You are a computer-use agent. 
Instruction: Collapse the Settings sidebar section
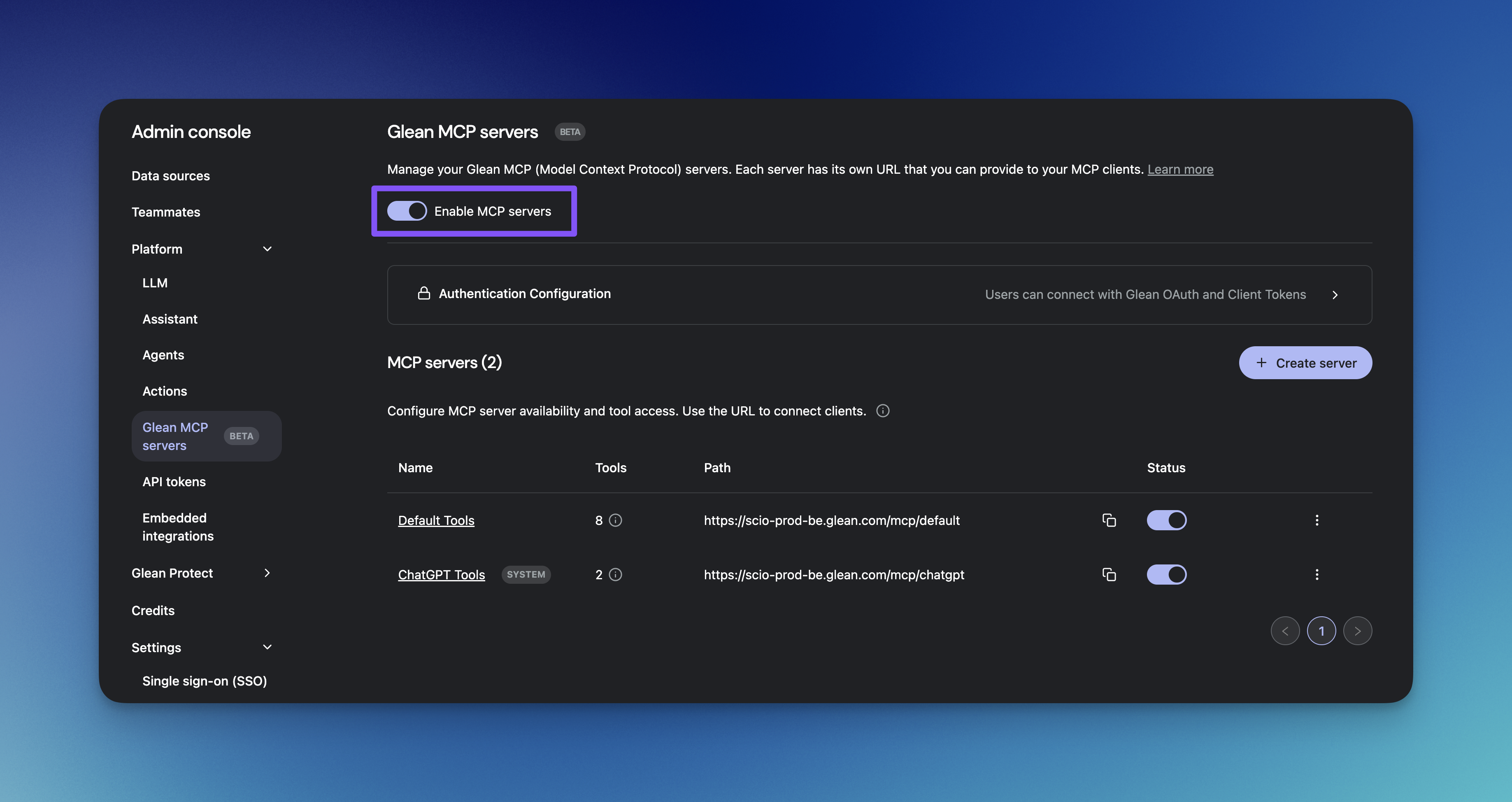point(267,647)
